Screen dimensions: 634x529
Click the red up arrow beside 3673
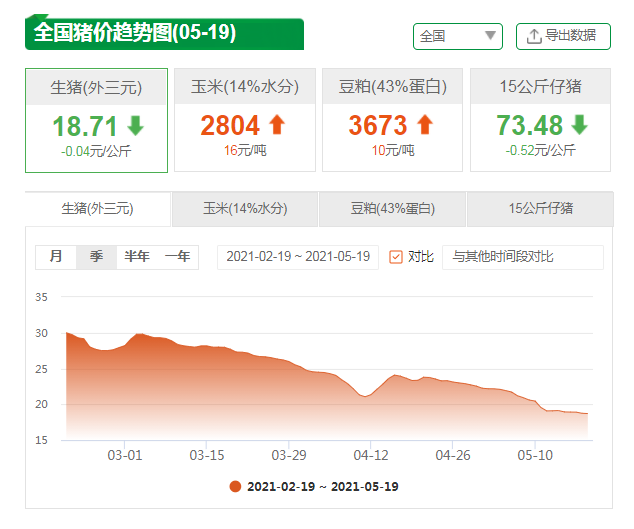pyautogui.click(x=425, y=125)
